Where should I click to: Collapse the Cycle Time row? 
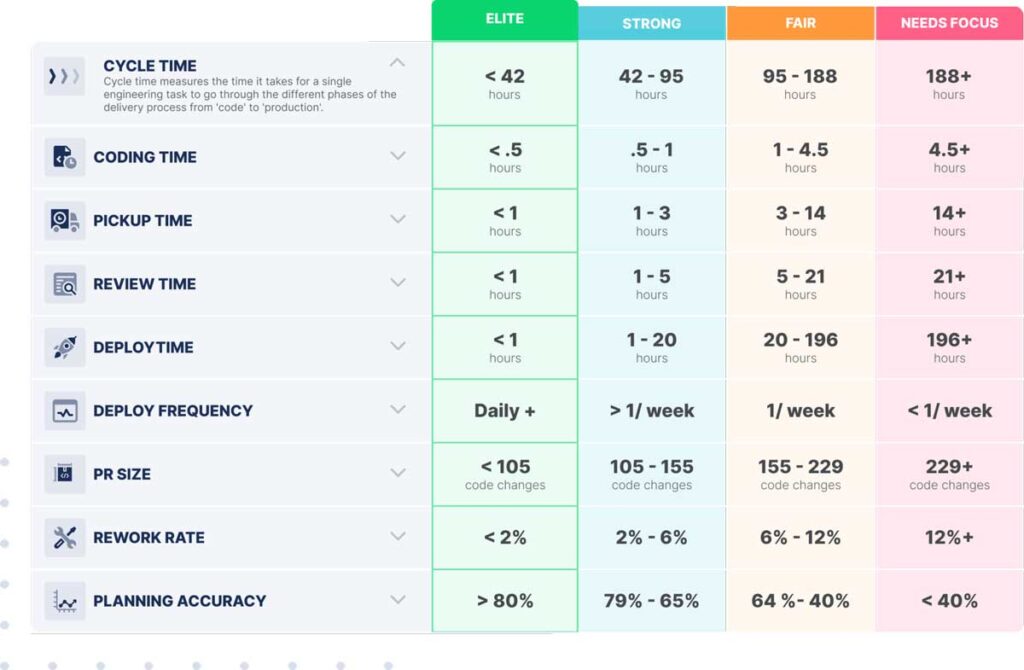(398, 63)
